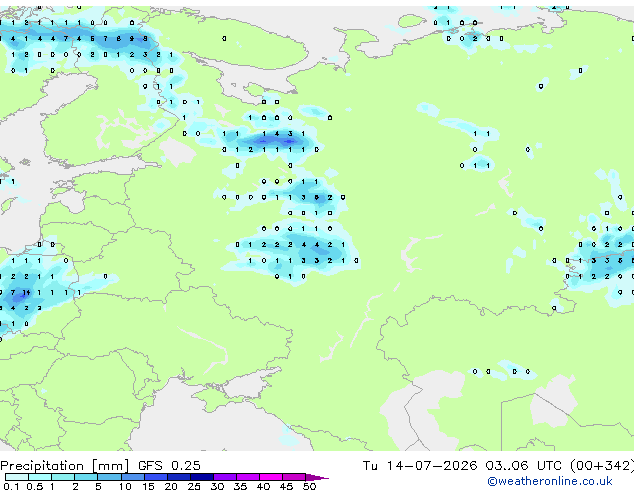Click the date 'Tu 14-07-2026'

420,466
